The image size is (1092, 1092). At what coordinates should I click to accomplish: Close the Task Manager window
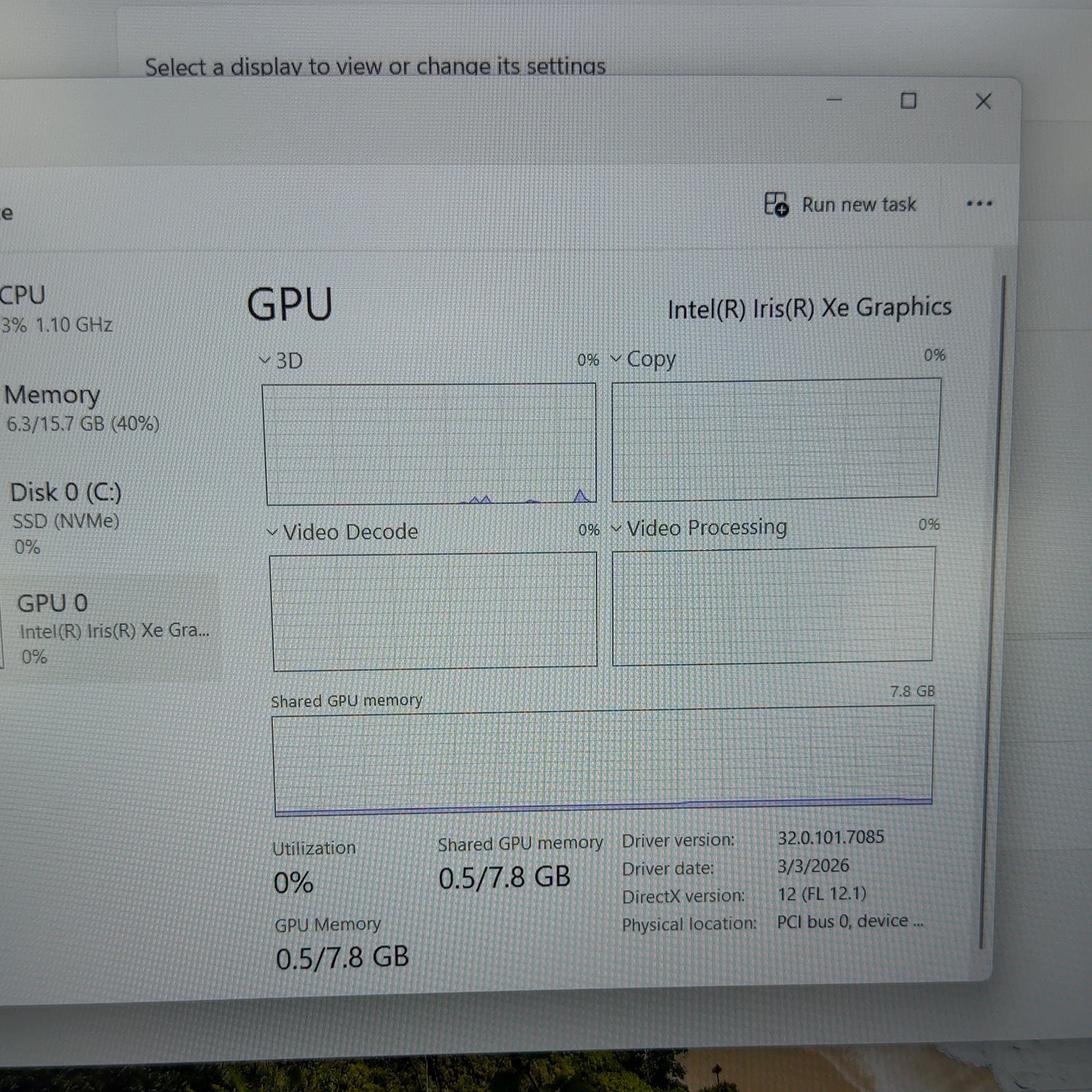(984, 101)
